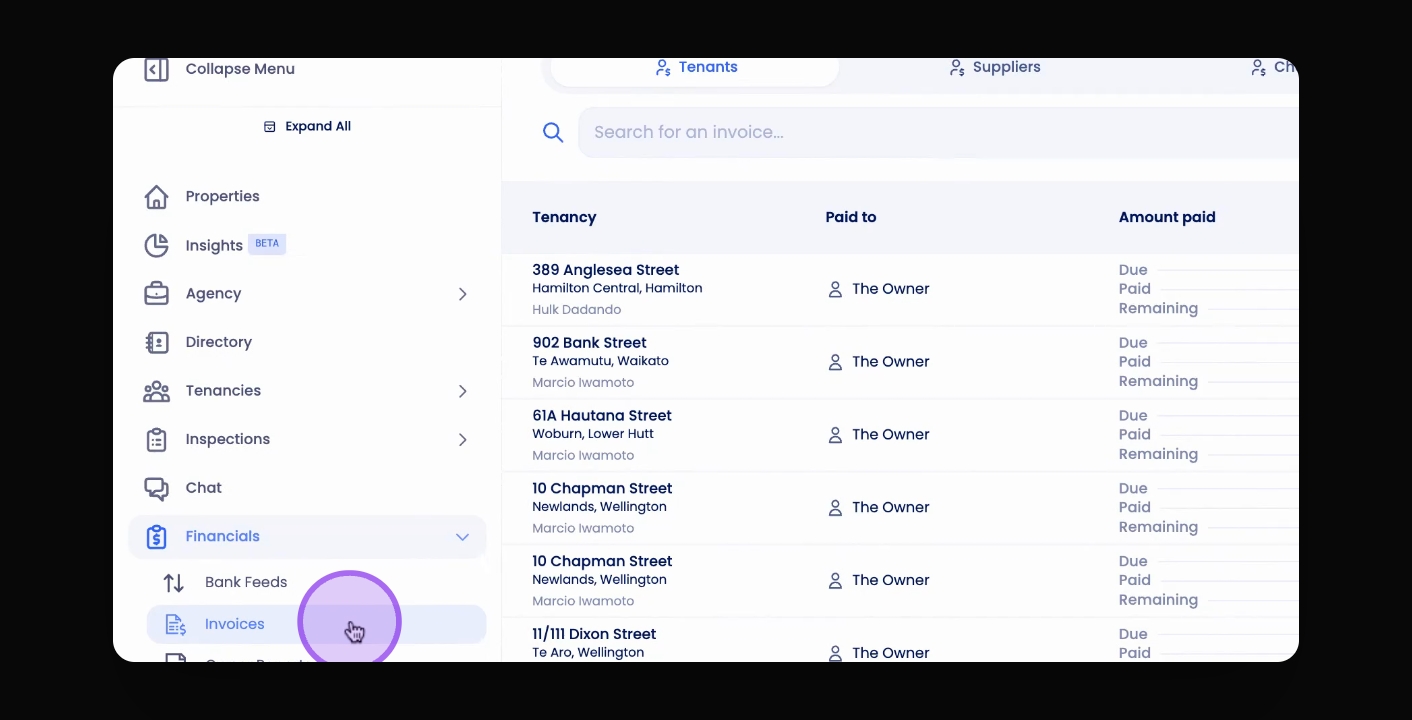The width and height of the screenshot is (1412, 720).
Task: Click The Owner in 389 Anglesea Street row
Action: click(890, 289)
